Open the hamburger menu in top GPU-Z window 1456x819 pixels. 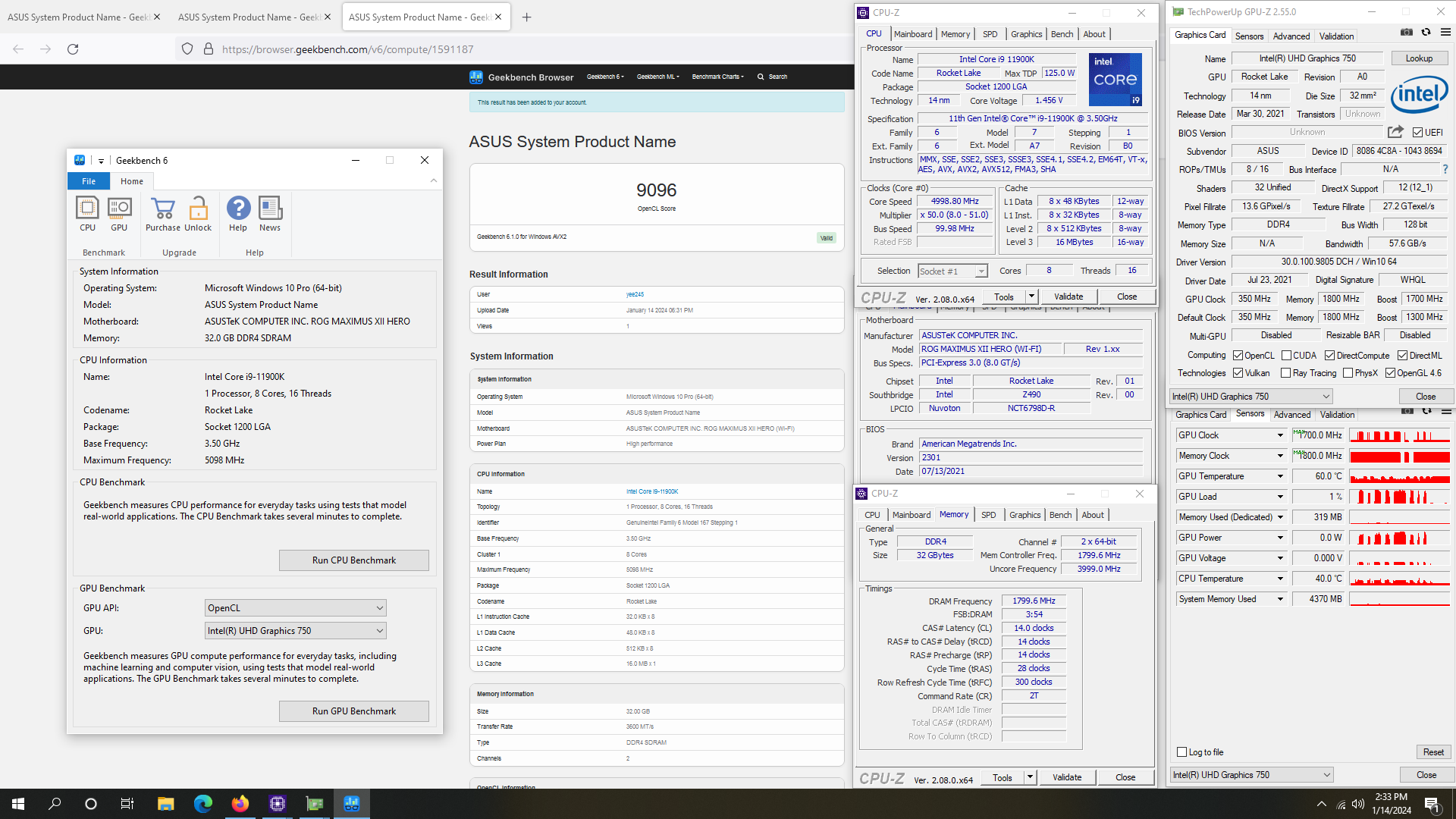tap(1445, 32)
